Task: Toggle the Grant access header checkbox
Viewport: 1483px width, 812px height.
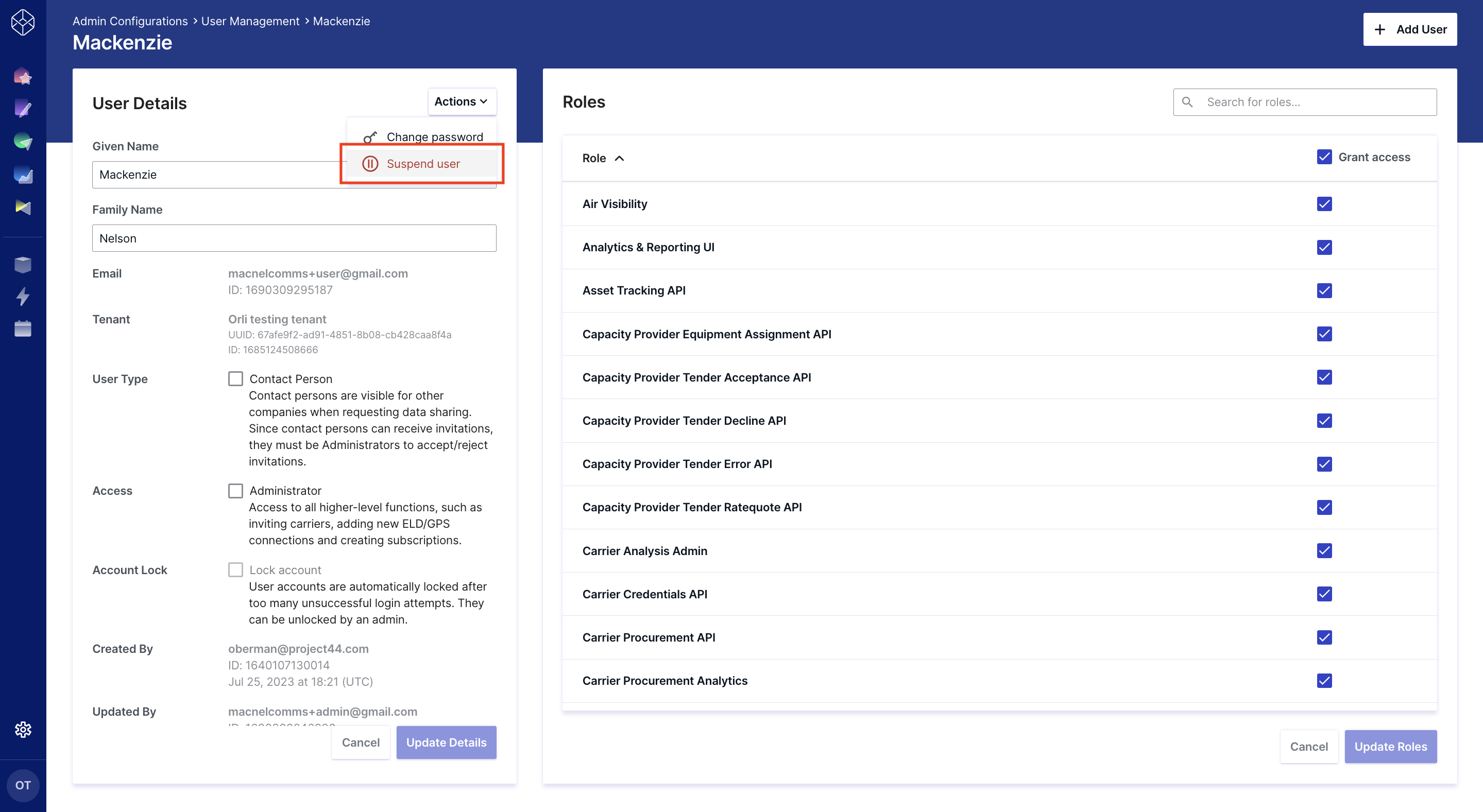Action: point(1325,156)
